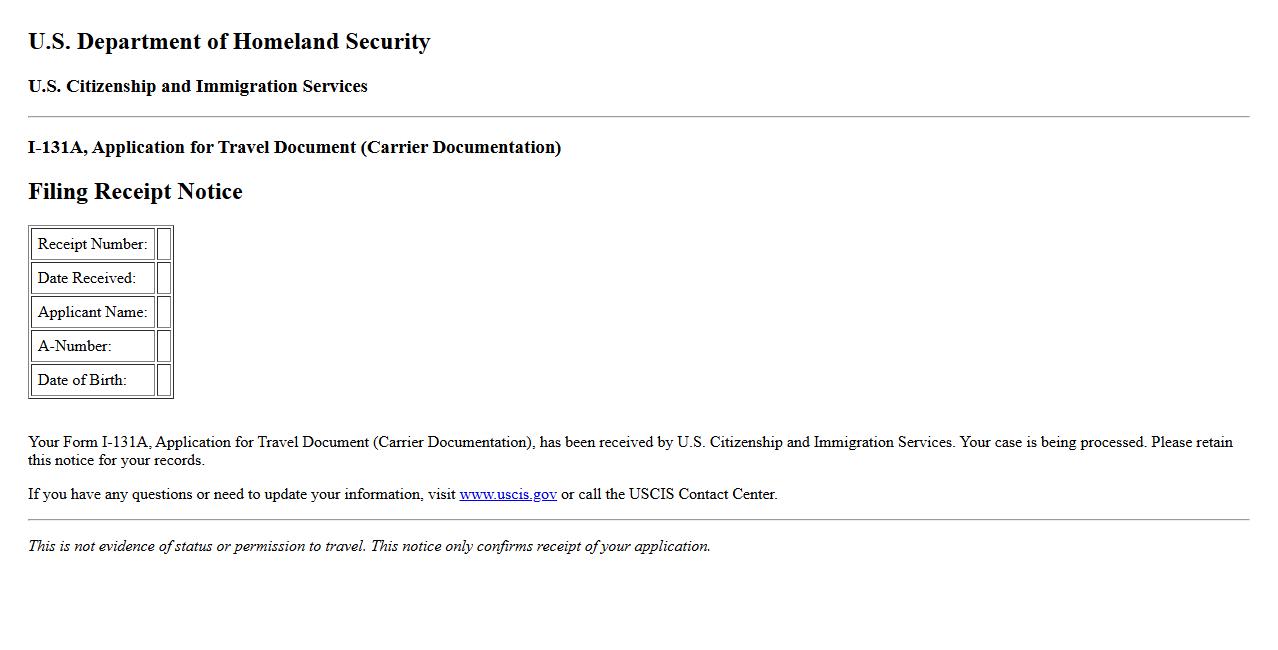Click the blank cell beside Date of Birth
This screenshot has height=650, width=1278.
[x=164, y=380]
